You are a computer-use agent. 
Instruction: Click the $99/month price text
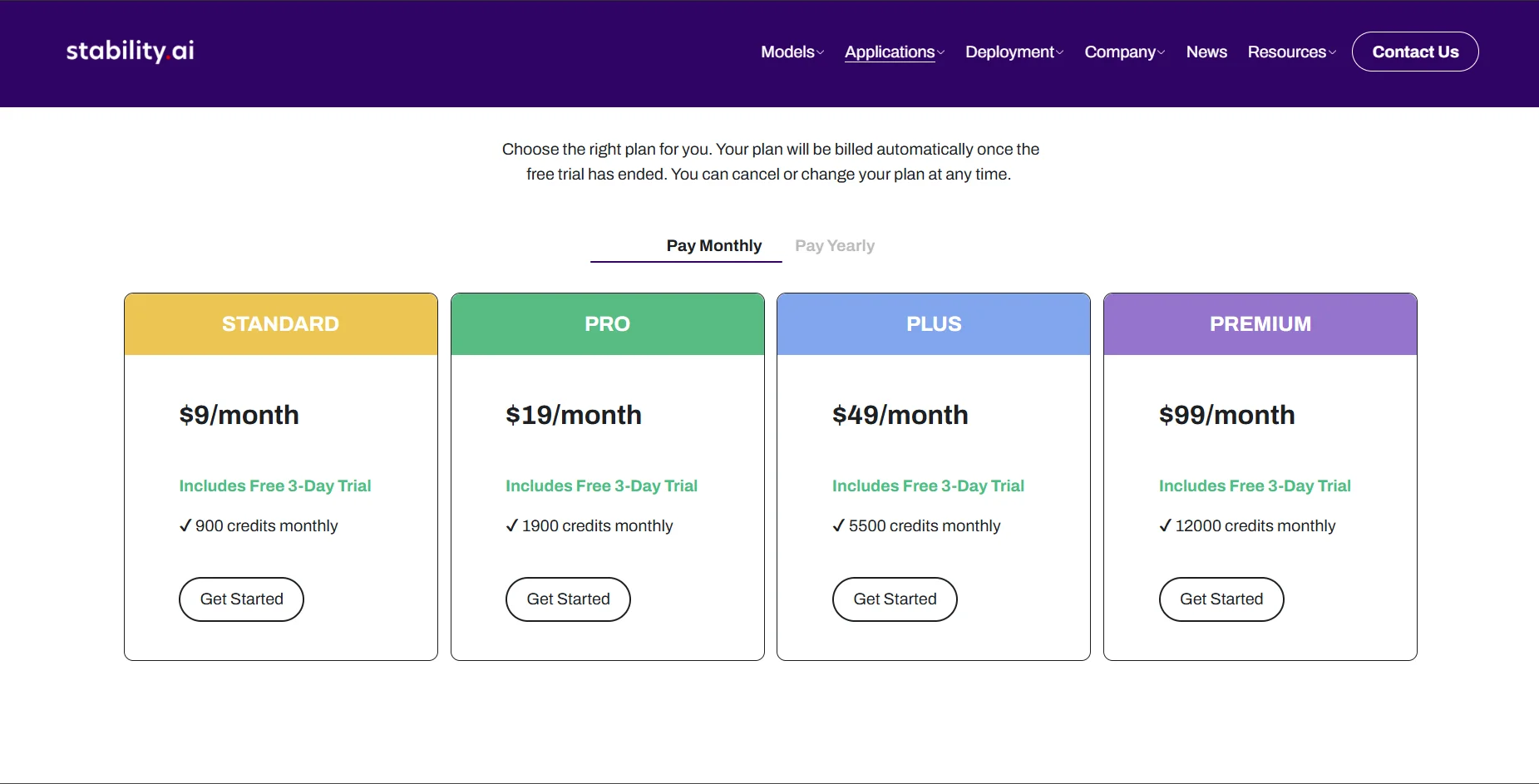[1227, 415]
